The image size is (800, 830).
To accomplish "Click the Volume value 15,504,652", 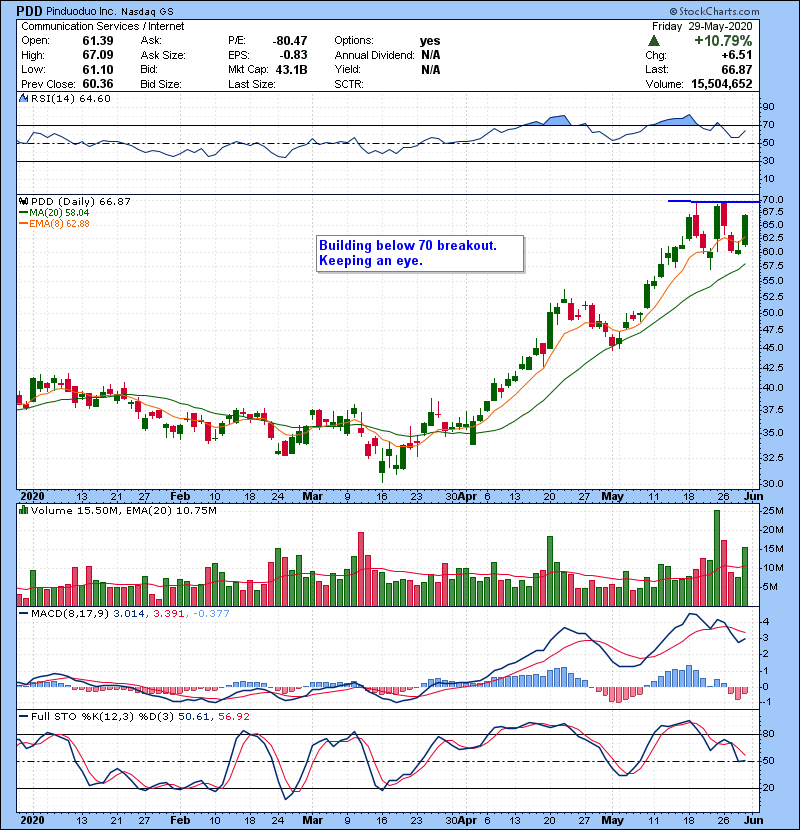I will [x=722, y=84].
